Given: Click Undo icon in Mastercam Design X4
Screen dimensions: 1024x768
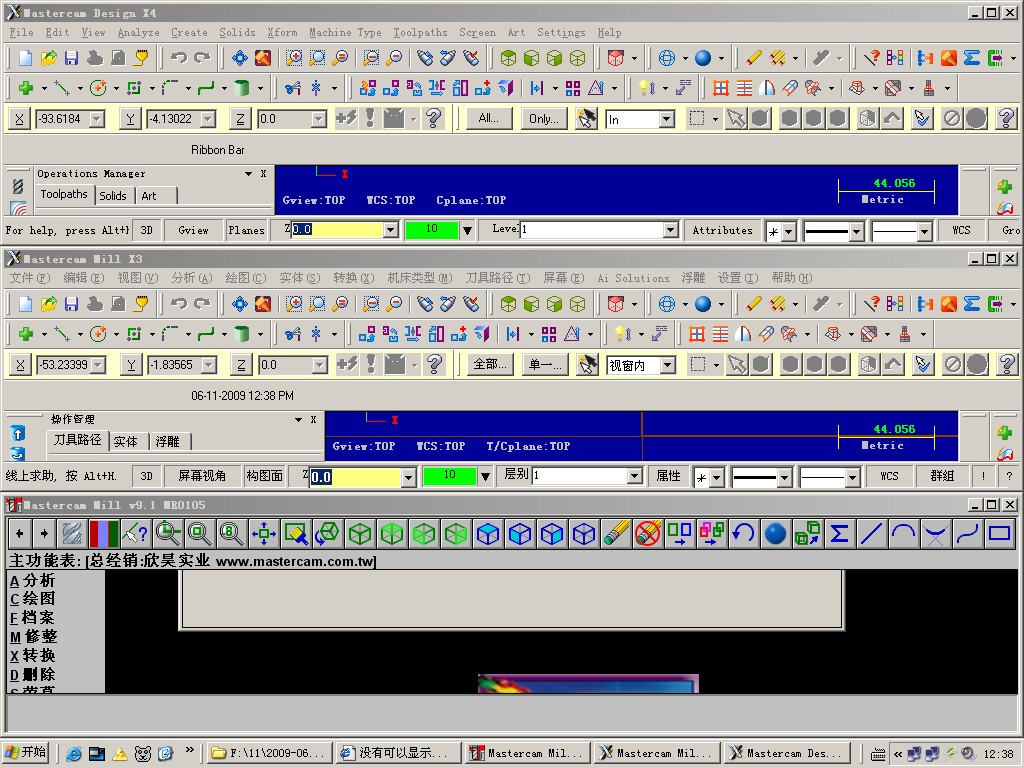Looking at the screenshot, I should (x=178, y=58).
